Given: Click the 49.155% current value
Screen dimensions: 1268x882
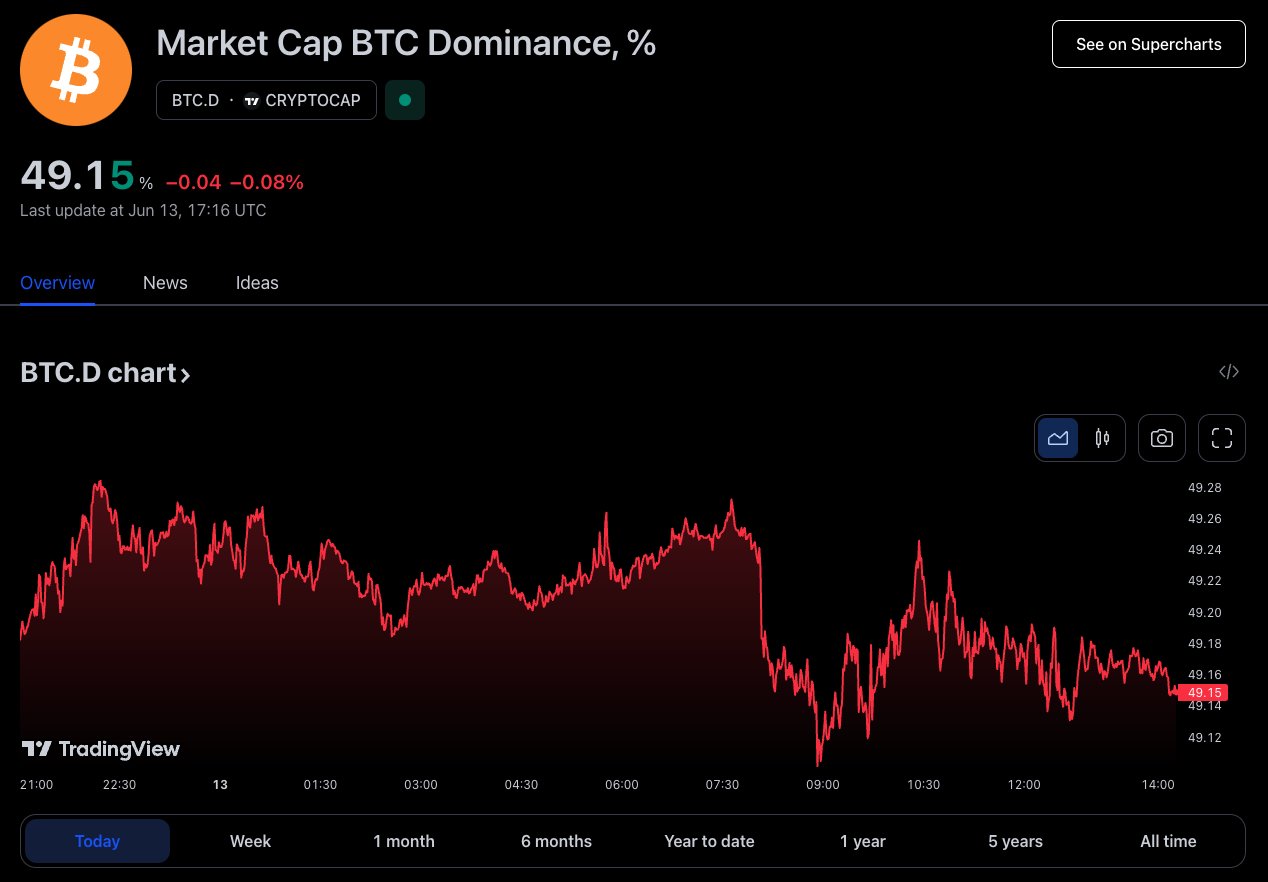Looking at the screenshot, I should pyautogui.click(x=87, y=176).
